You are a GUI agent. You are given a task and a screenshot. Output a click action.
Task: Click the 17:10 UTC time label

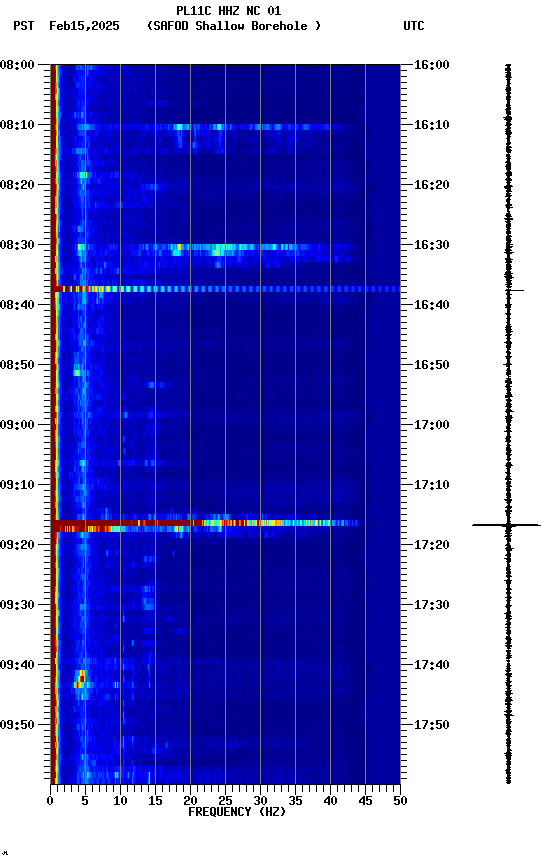click(431, 485)
